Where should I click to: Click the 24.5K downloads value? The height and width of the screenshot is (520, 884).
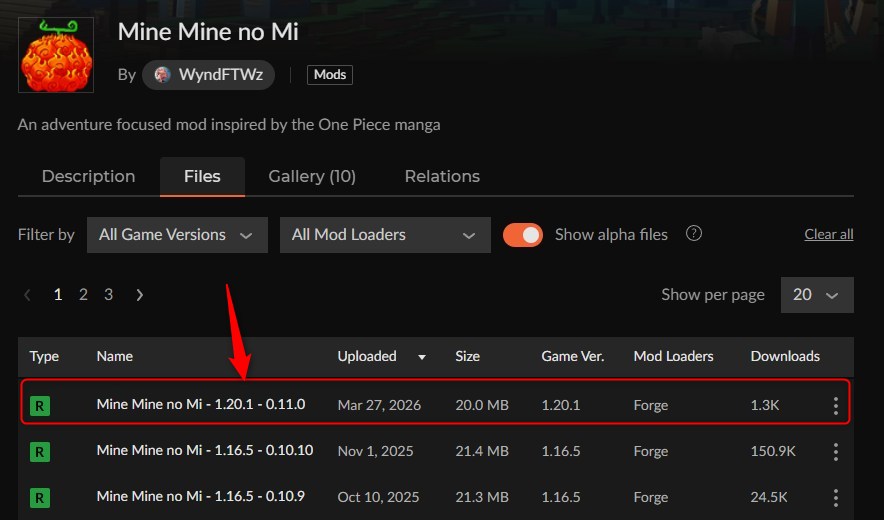point(768,498)
